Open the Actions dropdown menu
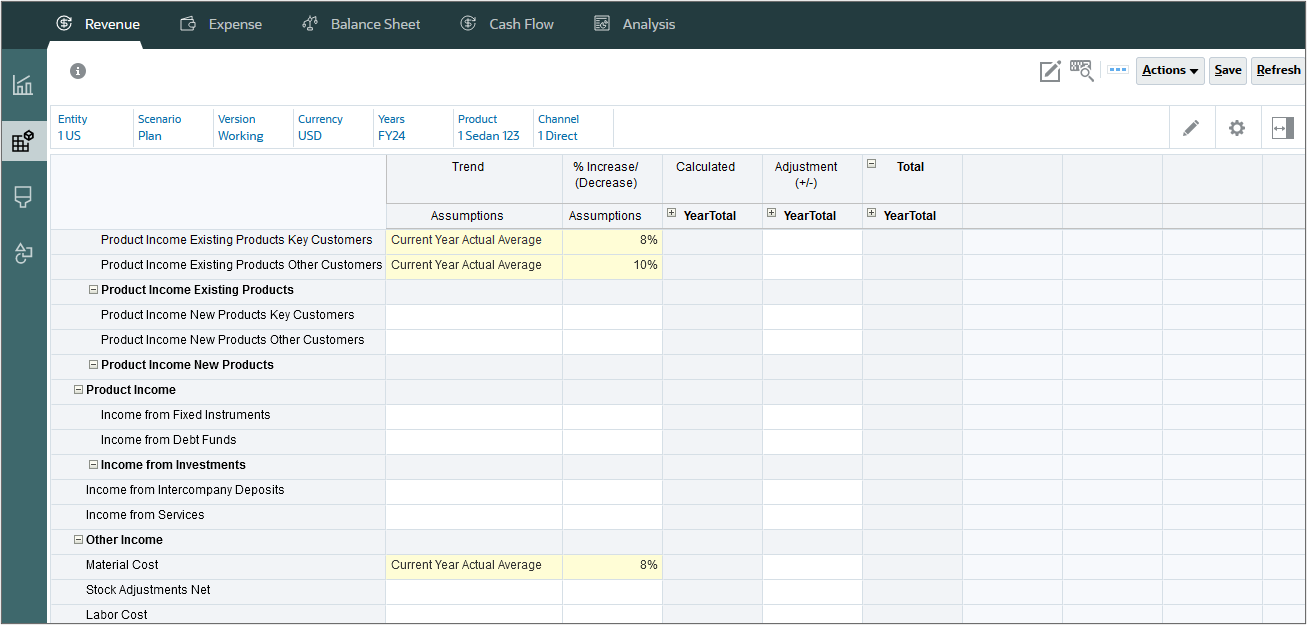The image size is (1307, 625). coord(1170,70)
